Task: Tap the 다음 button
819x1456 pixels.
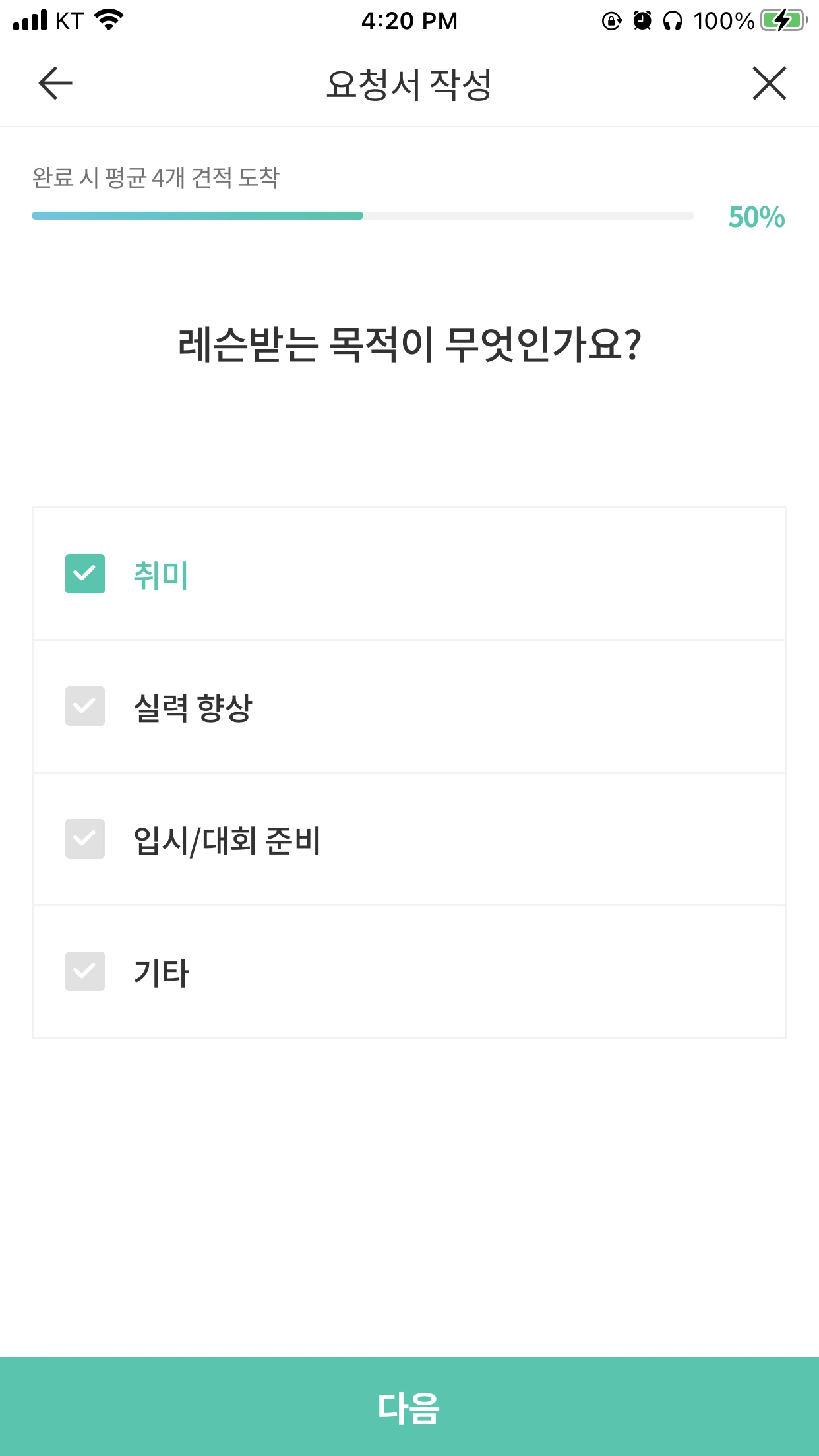Action: (x=409, y=1407)
